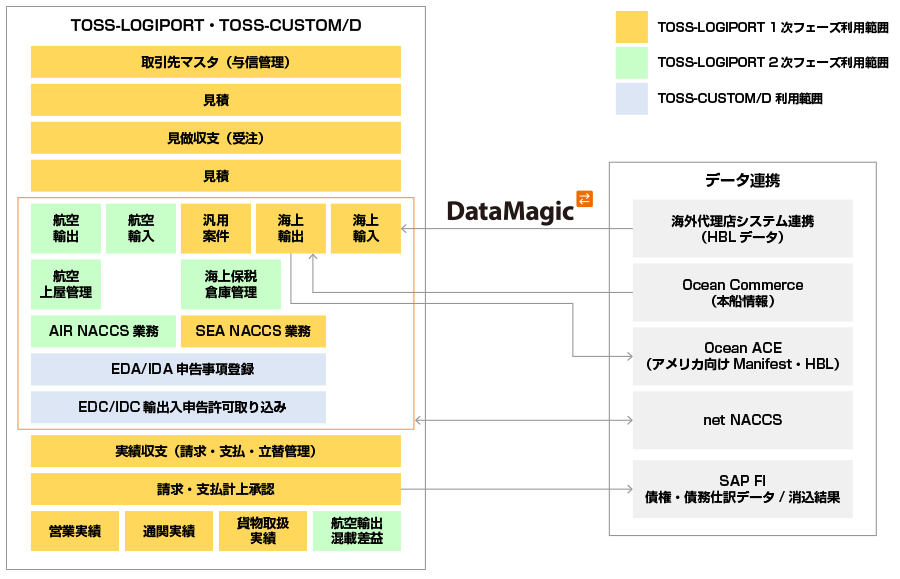This screenshot has width=900, height=579.
Task: Open the 汎用案件 module
Action: (216, 227)
